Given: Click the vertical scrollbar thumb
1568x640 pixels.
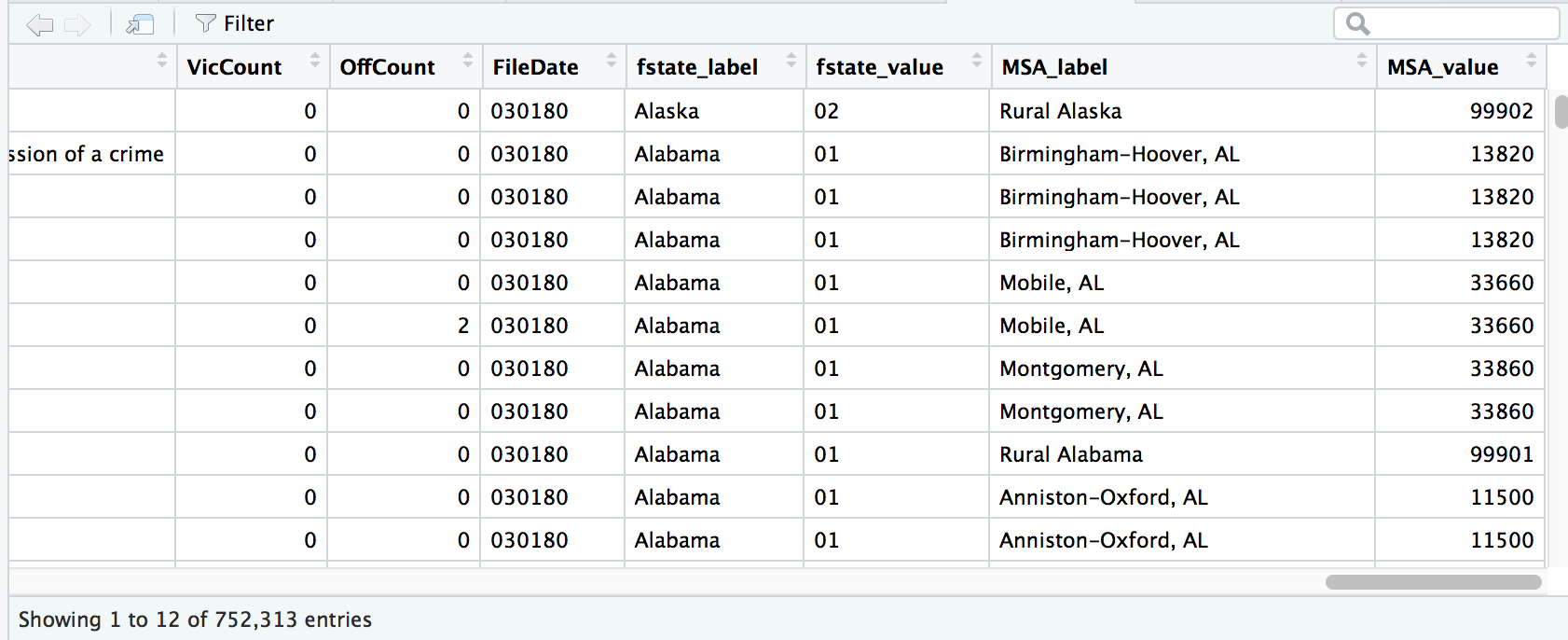Looking at the screenshot, I should pos(1561,111).
